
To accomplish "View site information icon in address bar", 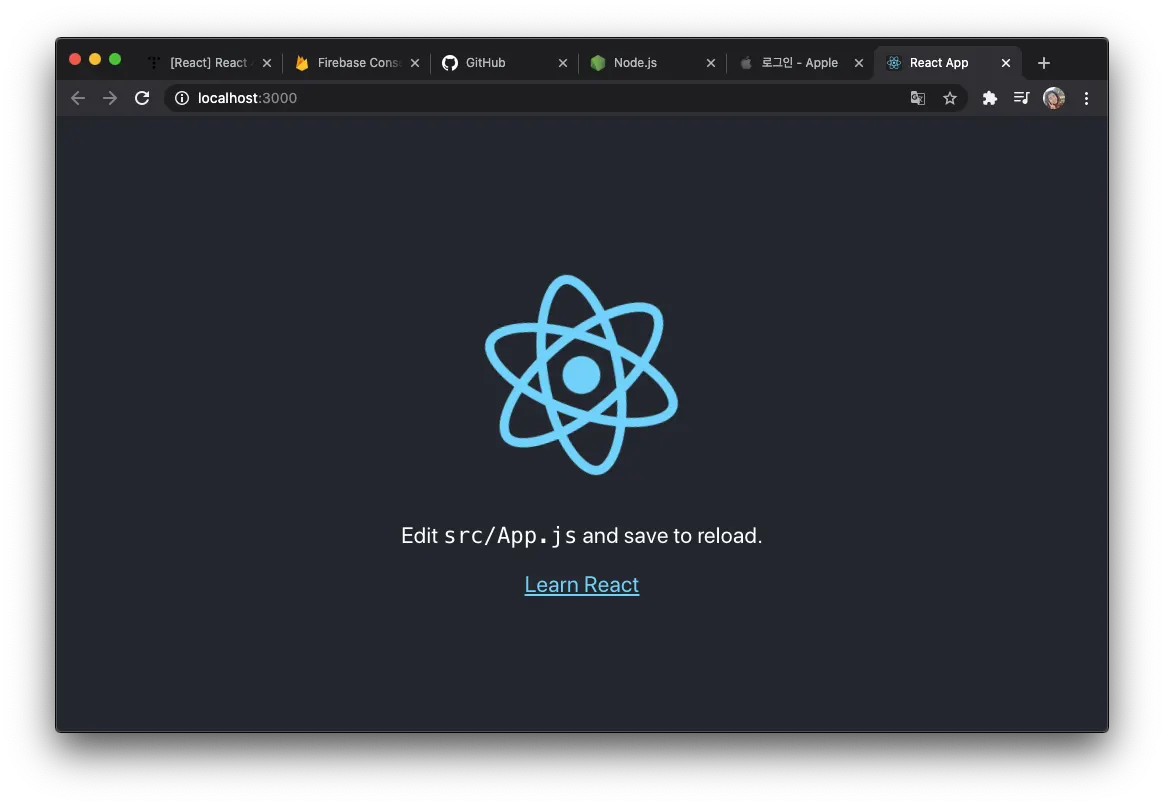I will click(182, 98).
